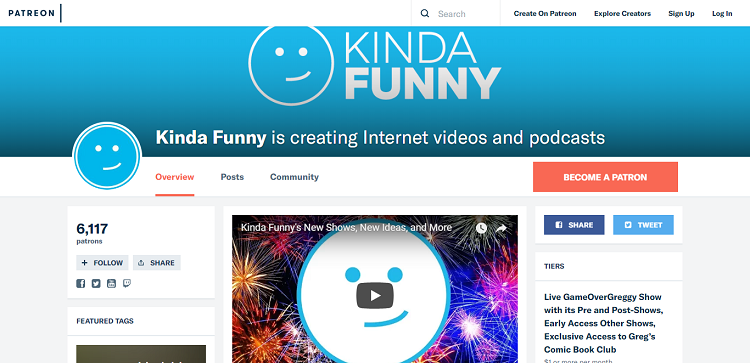This screenshot has width=750, height=363.
Task: Click the '6,117' patrons count
Action: [92, 229]
